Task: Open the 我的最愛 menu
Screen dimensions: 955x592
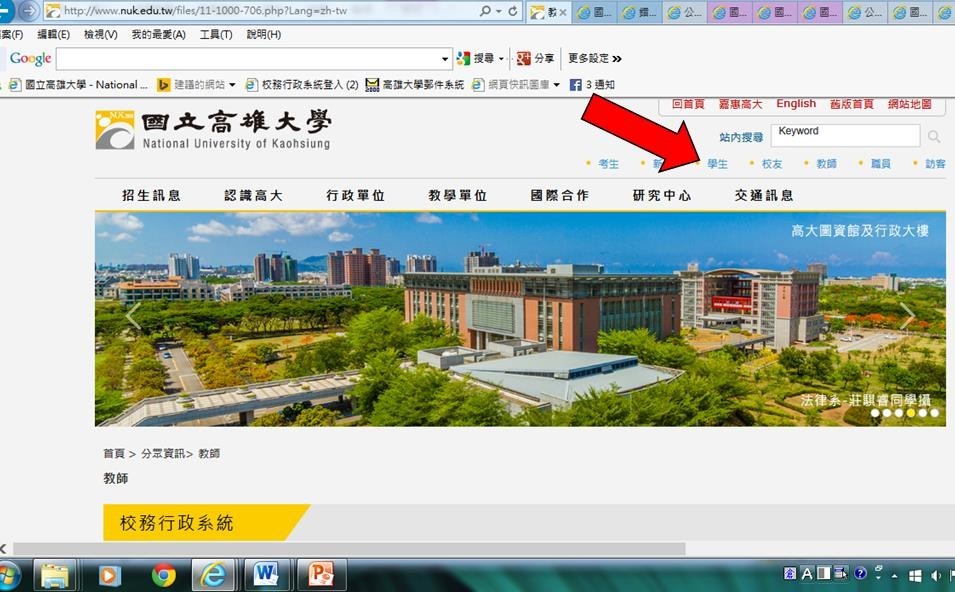Action: pos(158,35)
